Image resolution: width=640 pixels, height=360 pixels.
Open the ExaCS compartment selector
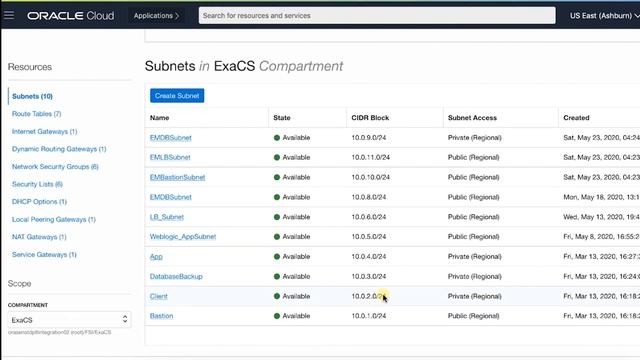(x=69, y=320)
